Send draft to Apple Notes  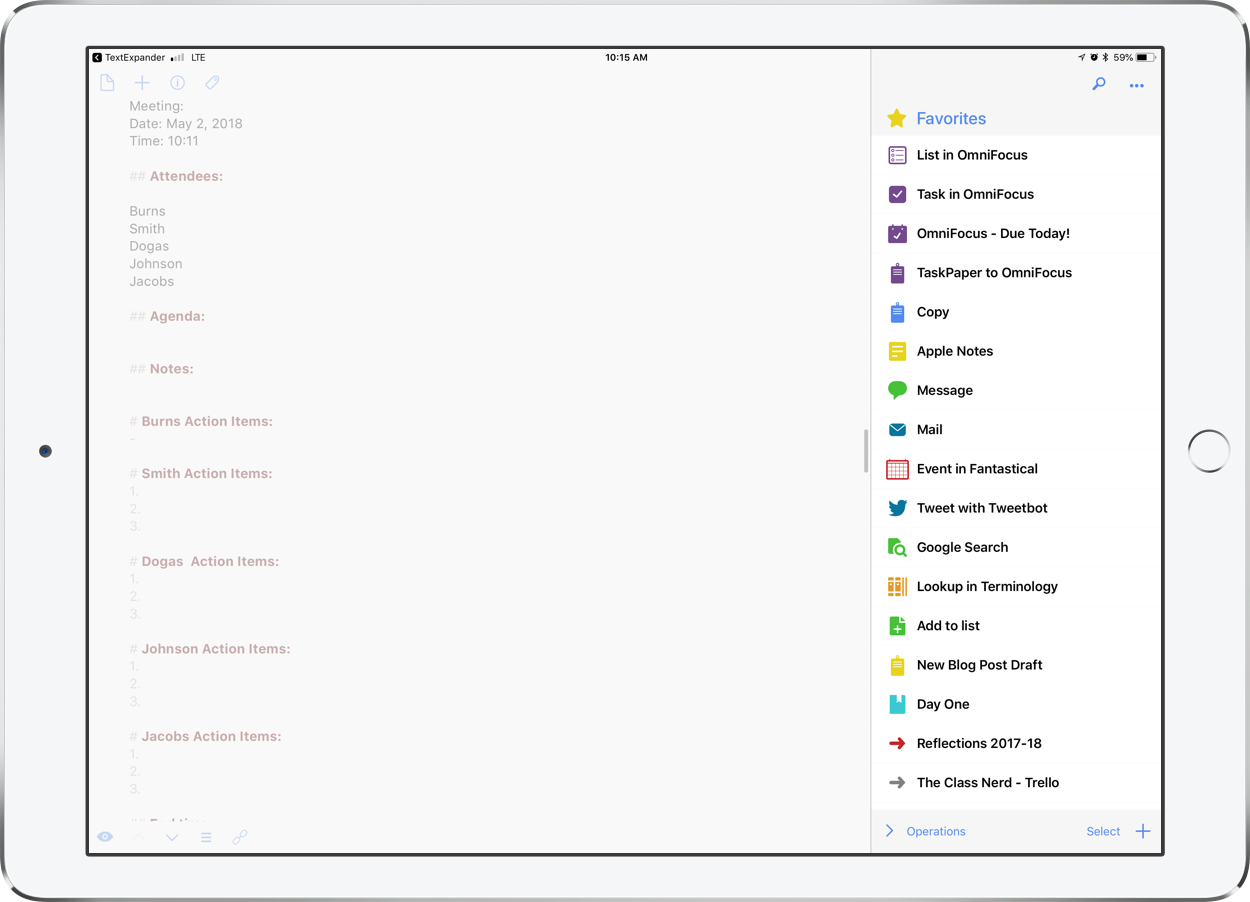[1016, 351]
